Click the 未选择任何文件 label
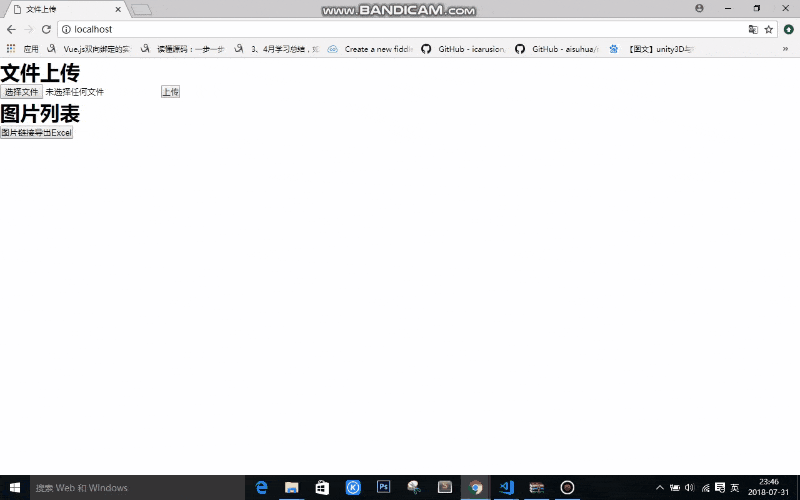 coord(74,92)
